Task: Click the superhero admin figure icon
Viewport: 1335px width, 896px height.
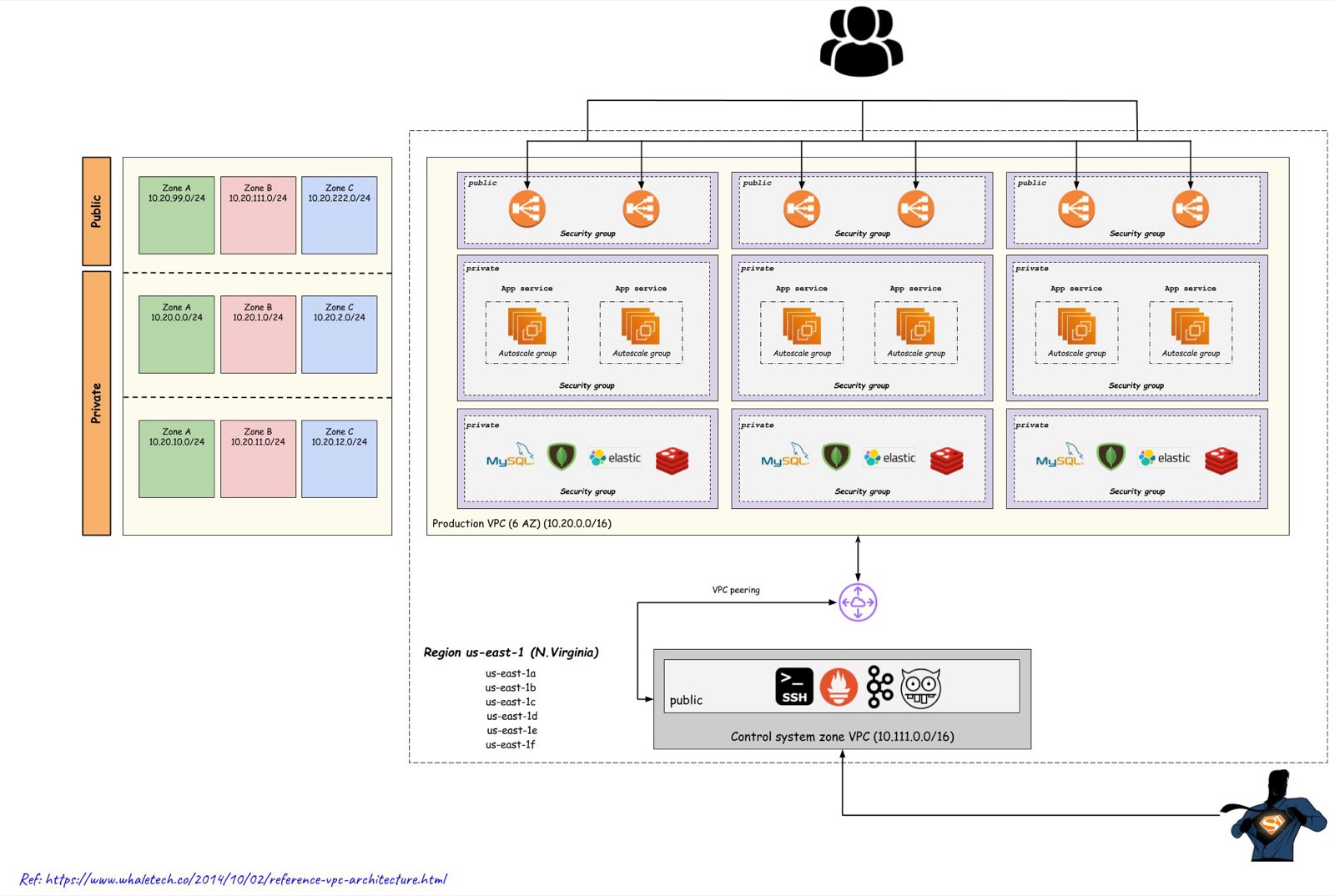Action: pos(1273,815)
